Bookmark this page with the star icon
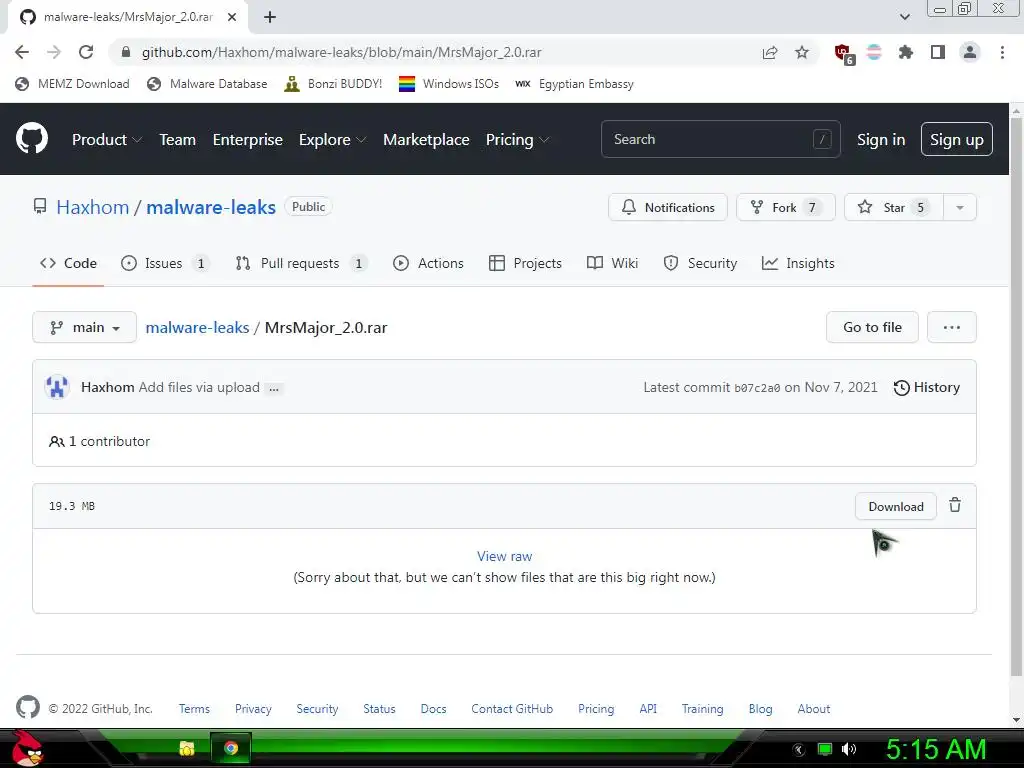The width and height of the screenshot is (1024, 768). 802,52
